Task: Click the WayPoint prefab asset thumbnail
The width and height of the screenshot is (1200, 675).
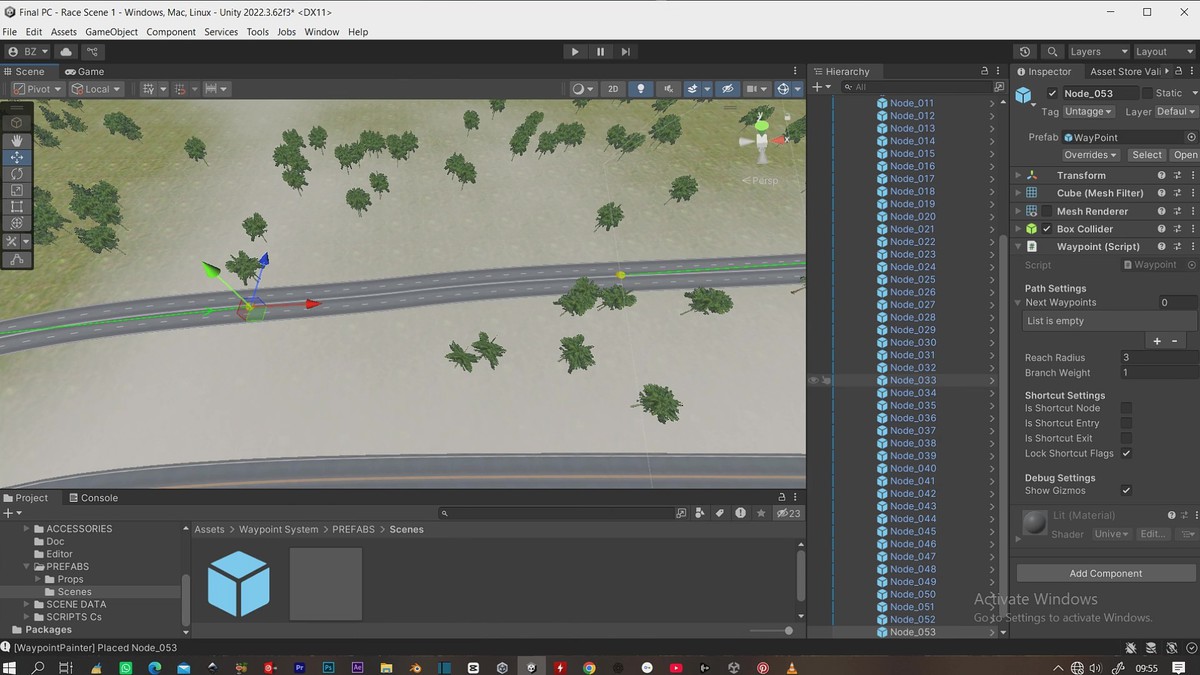Action: coord(238,583)
